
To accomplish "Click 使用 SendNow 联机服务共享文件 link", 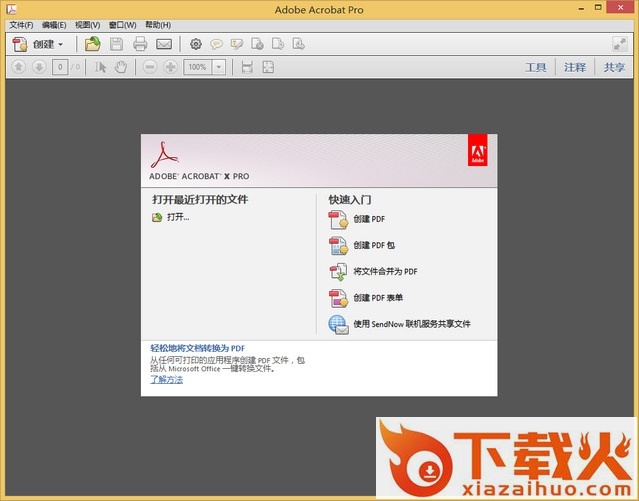I will click(x=412, y=324).
